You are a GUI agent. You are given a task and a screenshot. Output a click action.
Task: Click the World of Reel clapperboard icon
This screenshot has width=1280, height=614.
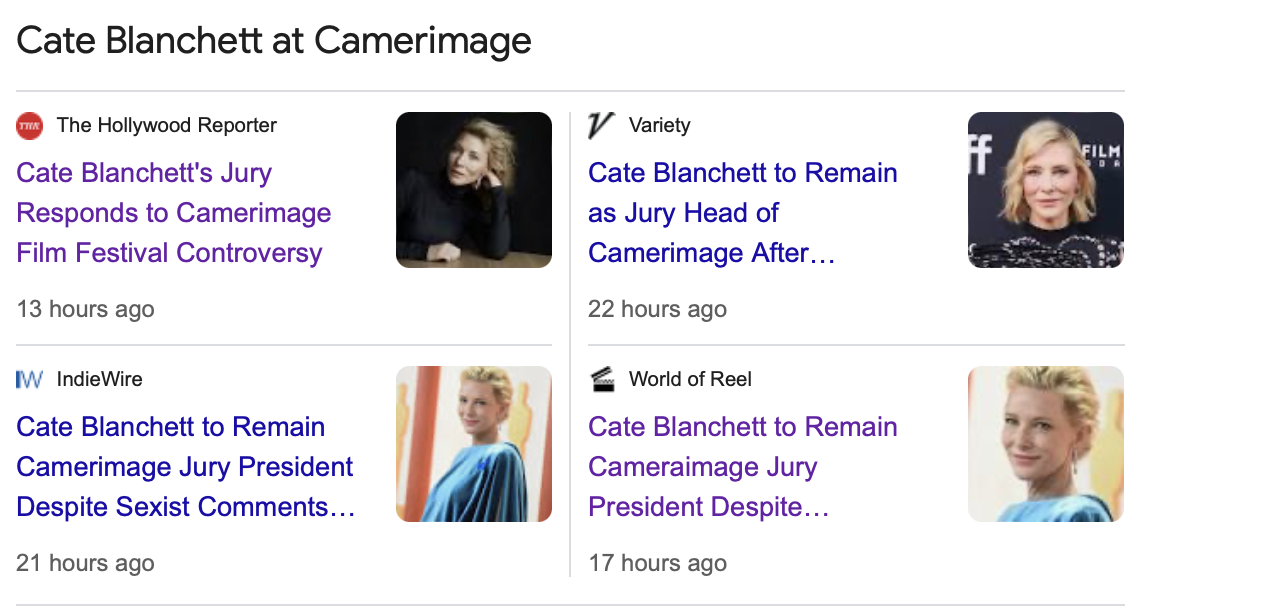601,380
